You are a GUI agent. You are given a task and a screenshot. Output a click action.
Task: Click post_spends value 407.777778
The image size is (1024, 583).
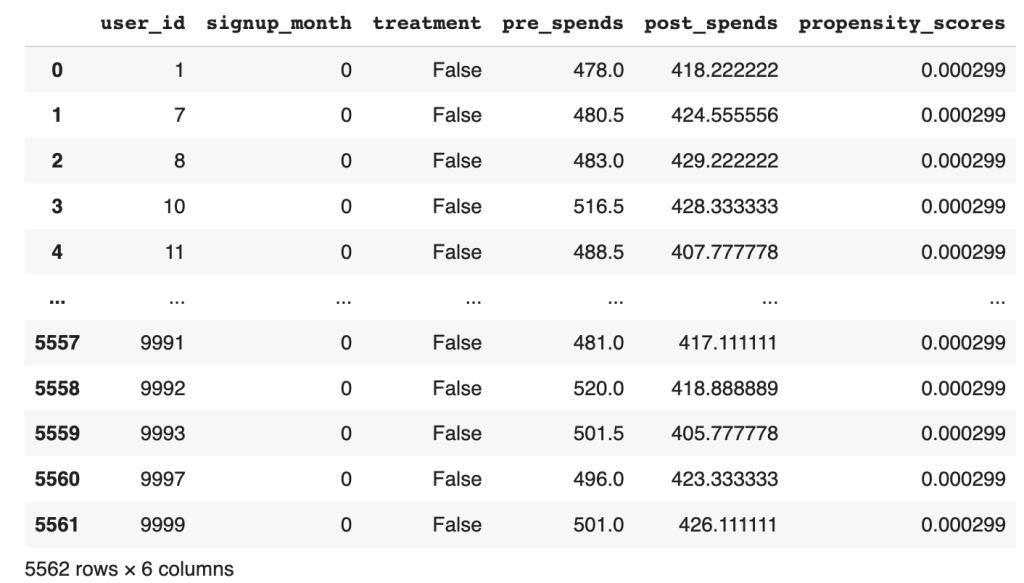point(718,252)
